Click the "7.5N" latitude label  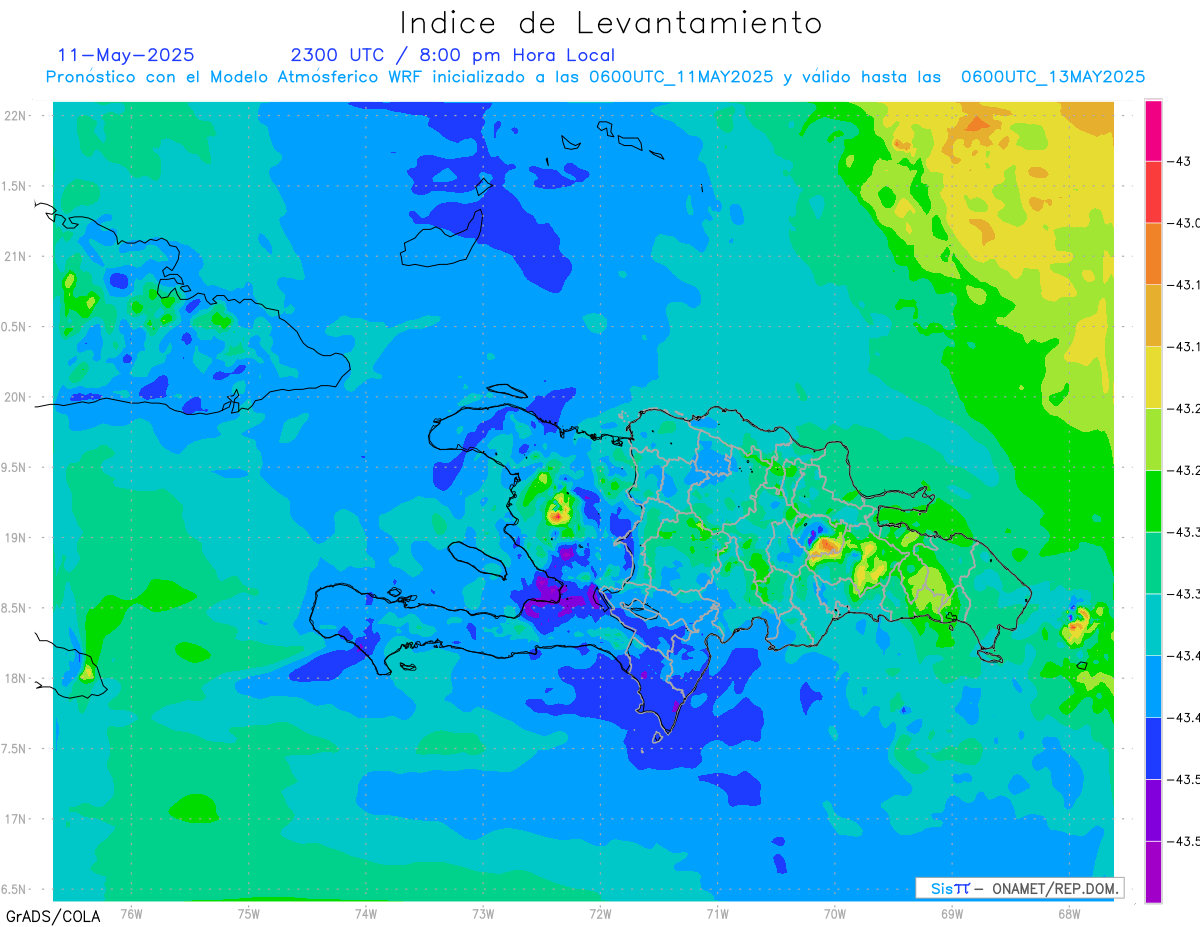(x=15, y=749)
